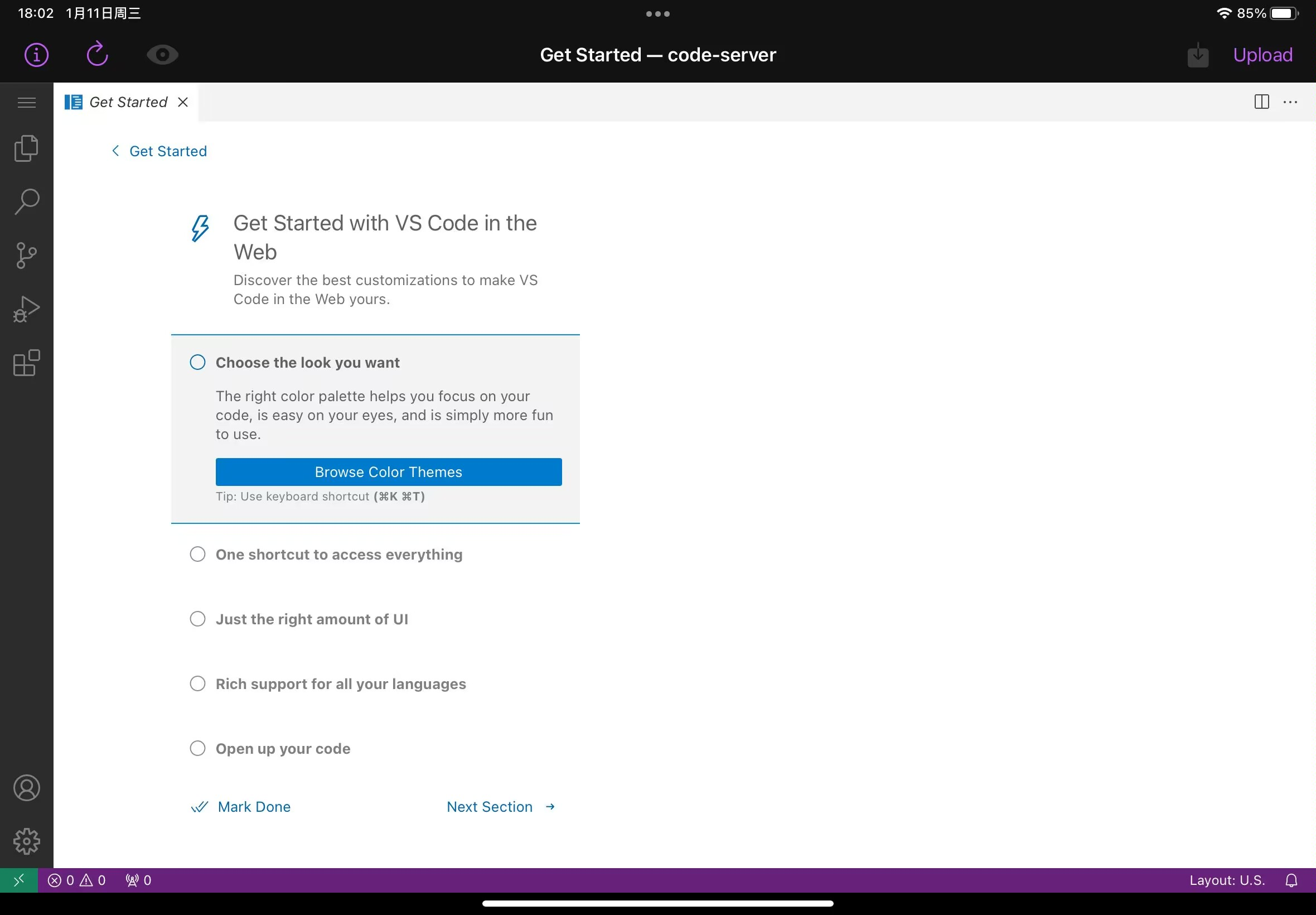Image resolution: width=1316 pixels, height=915 pixels.
Task: Select the 'Choose the look you want' radio button
Action: point(197,362)
